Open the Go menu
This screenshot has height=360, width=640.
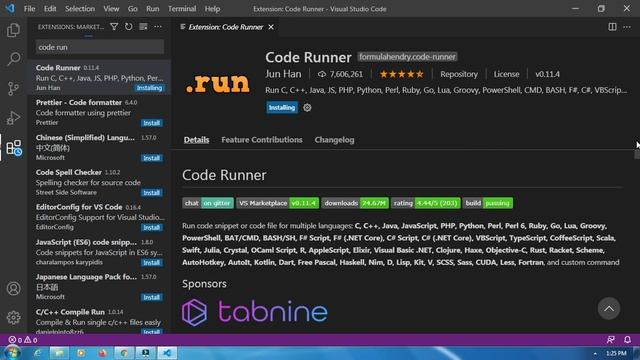[x=133, y=9]
